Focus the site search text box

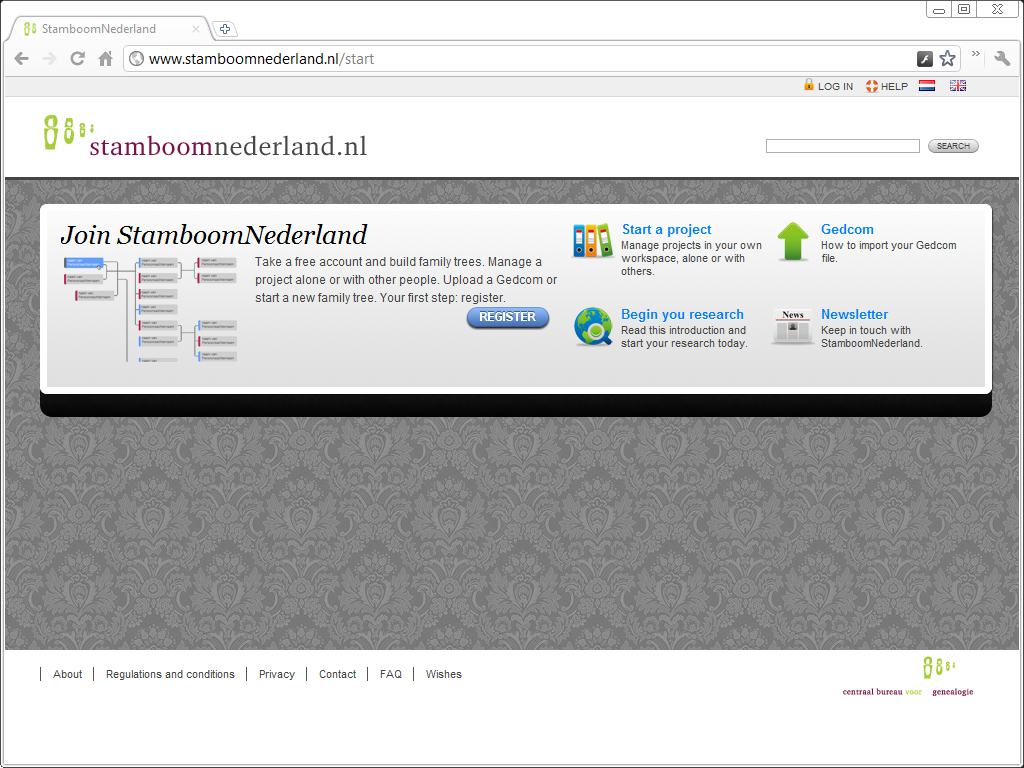coord(842,146)
